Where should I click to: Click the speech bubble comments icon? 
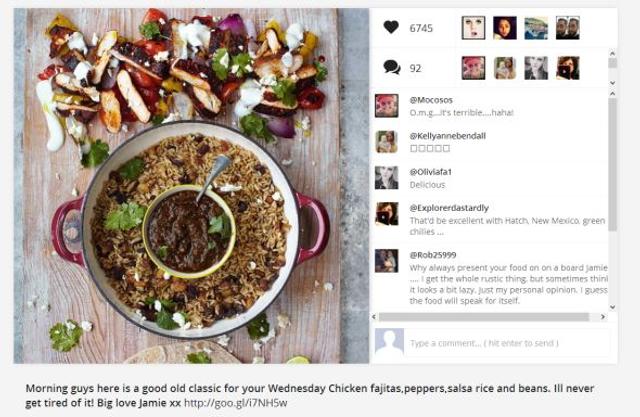pos(391,67)
